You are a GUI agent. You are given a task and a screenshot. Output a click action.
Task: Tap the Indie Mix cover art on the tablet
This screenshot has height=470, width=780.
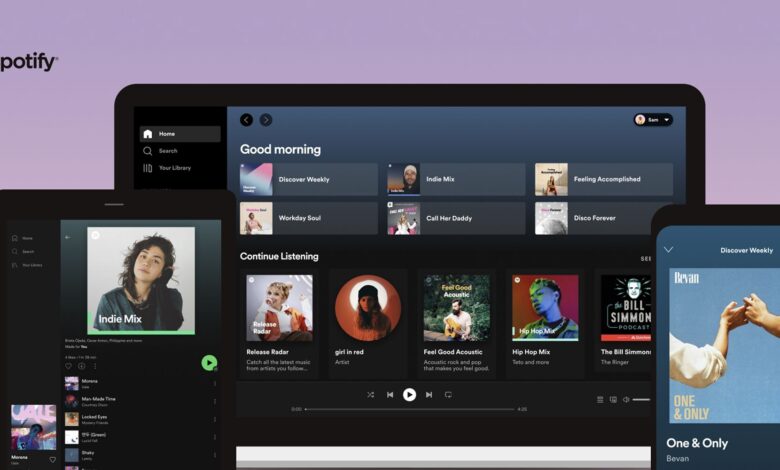(141, 281)
